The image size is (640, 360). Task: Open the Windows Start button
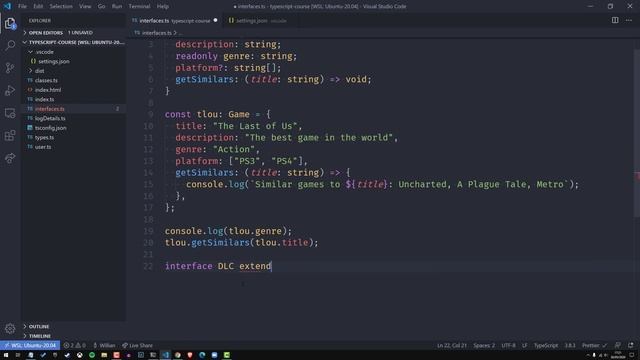pyautogui.click(x=6, y=355)
